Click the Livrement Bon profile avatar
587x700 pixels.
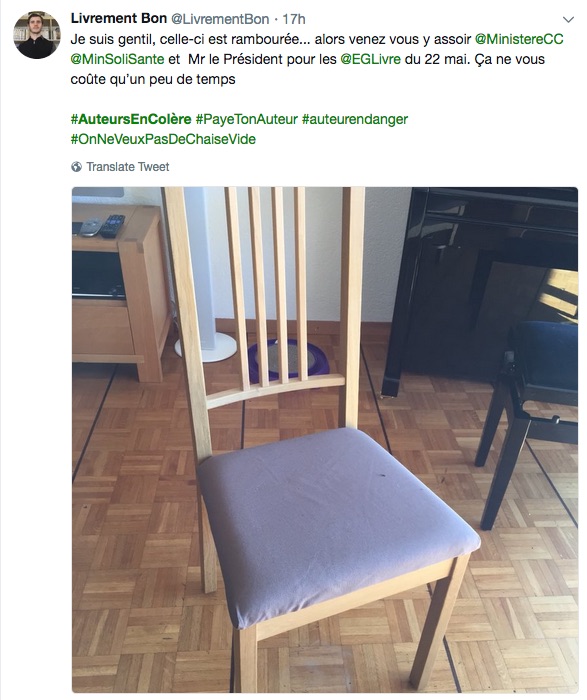(x=37, y=35)
